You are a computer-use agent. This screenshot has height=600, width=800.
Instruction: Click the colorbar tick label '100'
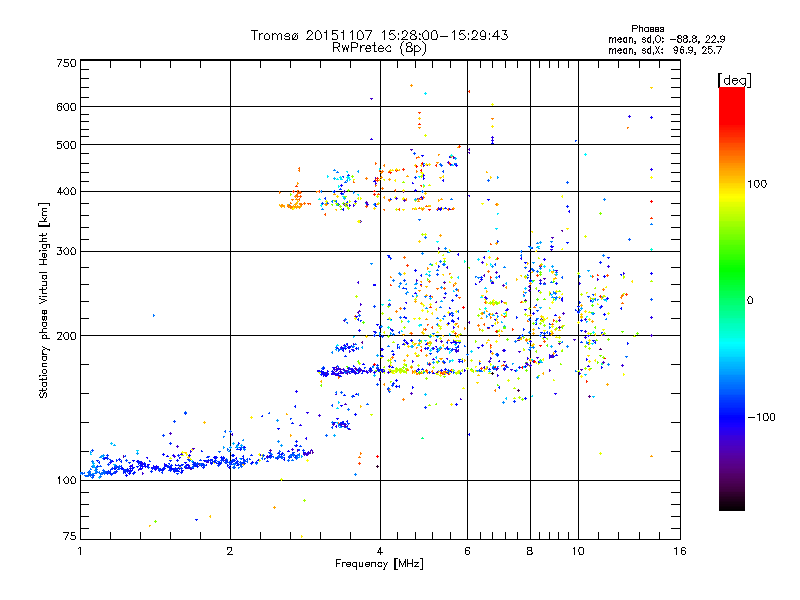pos(757,184)
